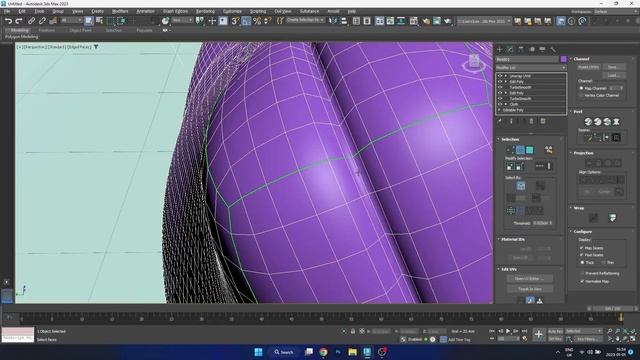Image resolution: width=640 pixels, height=360 pixels.
Task: Open the Modifier List dropdown
Action: tap(531, 68)
